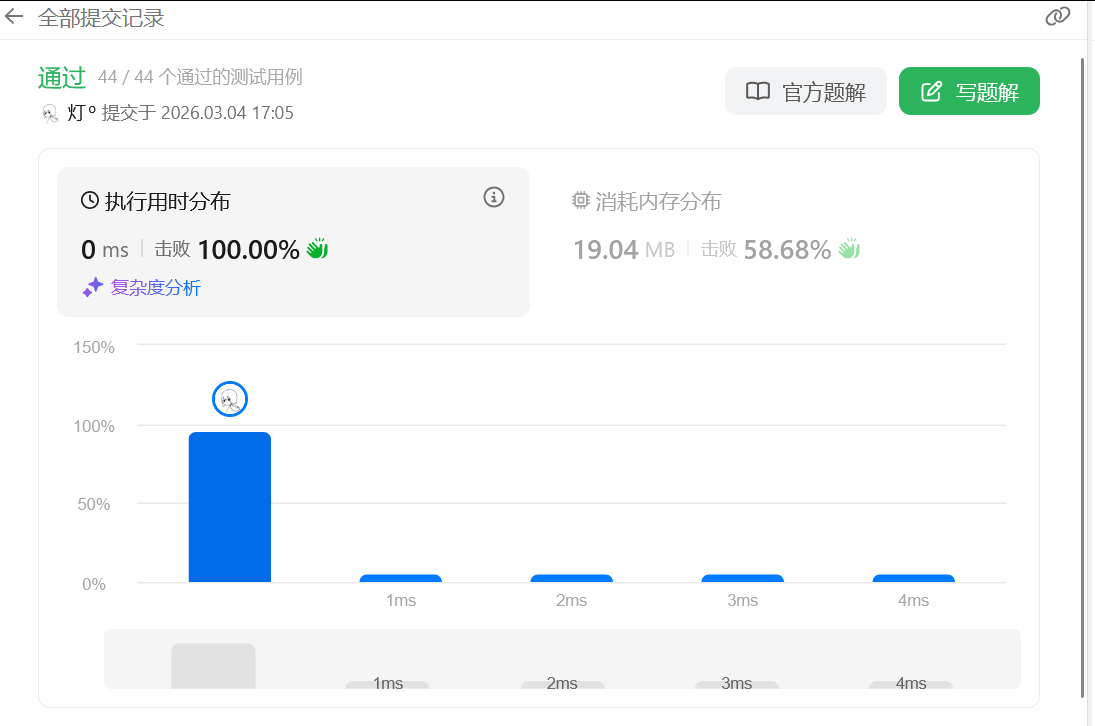Click the clock icon next to 执行用时分布
The image size is (1095, 726).
coord(90,201)
